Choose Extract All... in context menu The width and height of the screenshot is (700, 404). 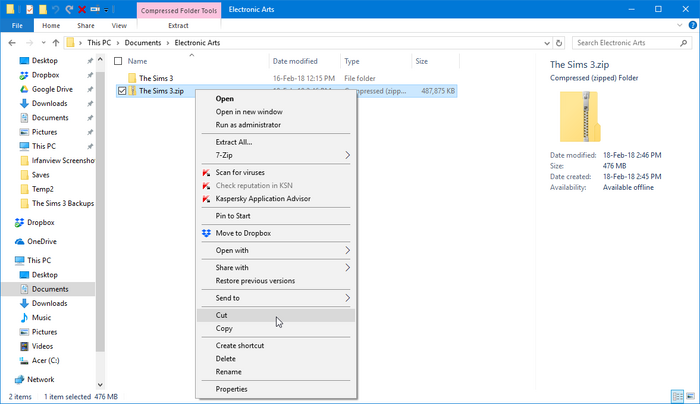[x=276, y=142]
